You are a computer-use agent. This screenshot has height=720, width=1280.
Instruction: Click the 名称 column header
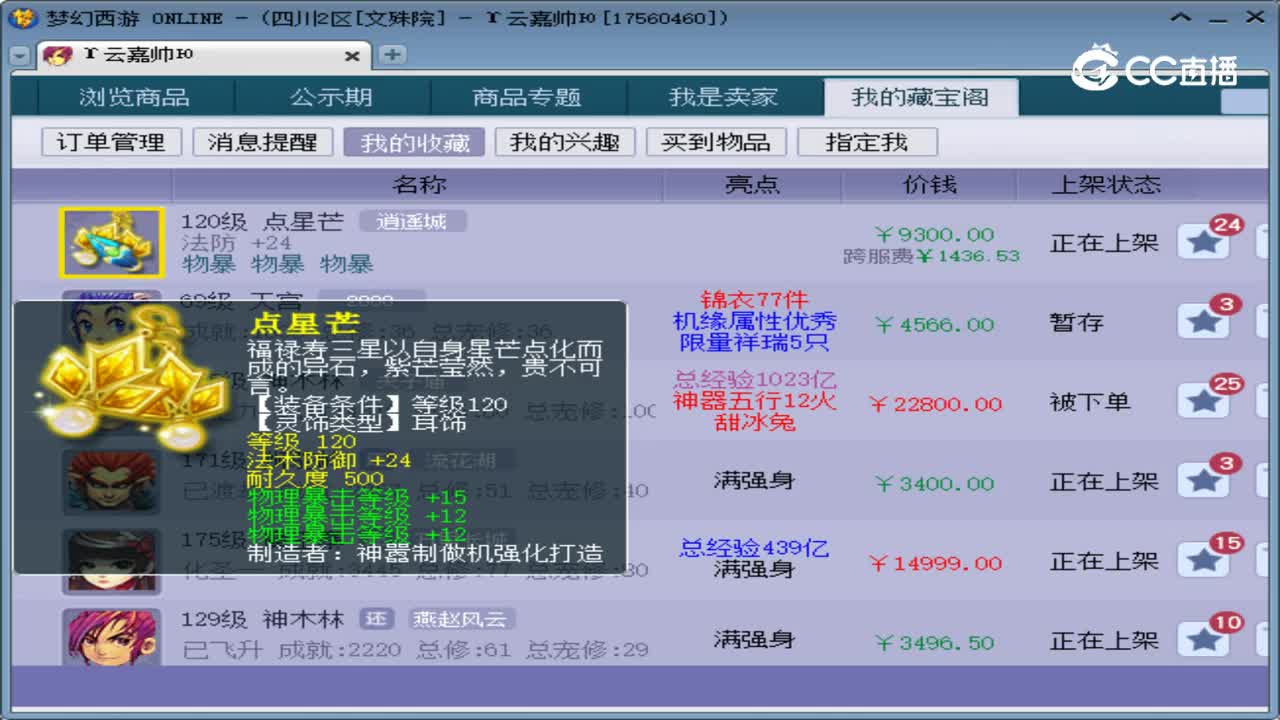tap(419, 185)
